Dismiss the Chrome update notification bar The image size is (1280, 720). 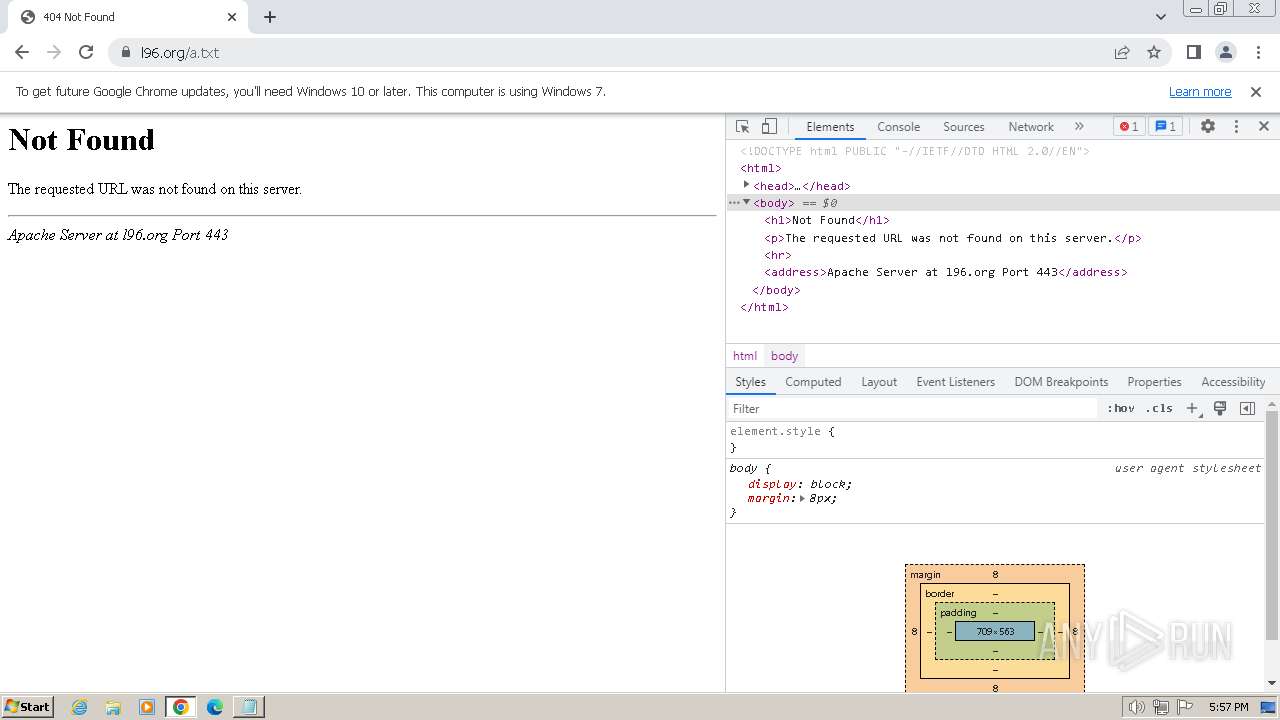[x=1256, y=91]
